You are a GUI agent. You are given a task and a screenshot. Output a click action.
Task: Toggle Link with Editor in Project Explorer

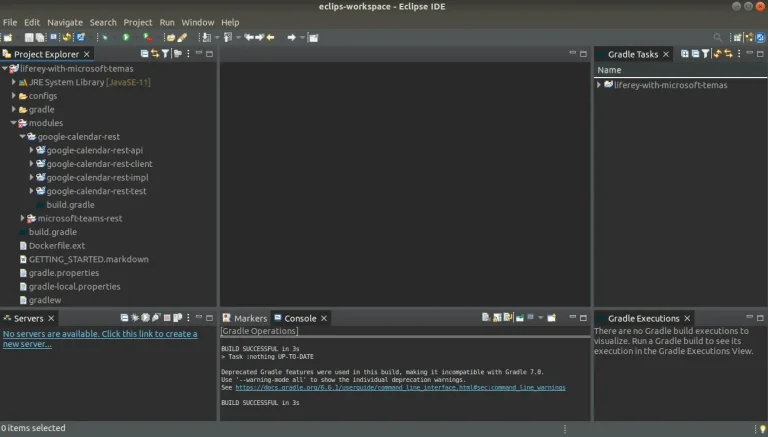(x=155, y=53)
